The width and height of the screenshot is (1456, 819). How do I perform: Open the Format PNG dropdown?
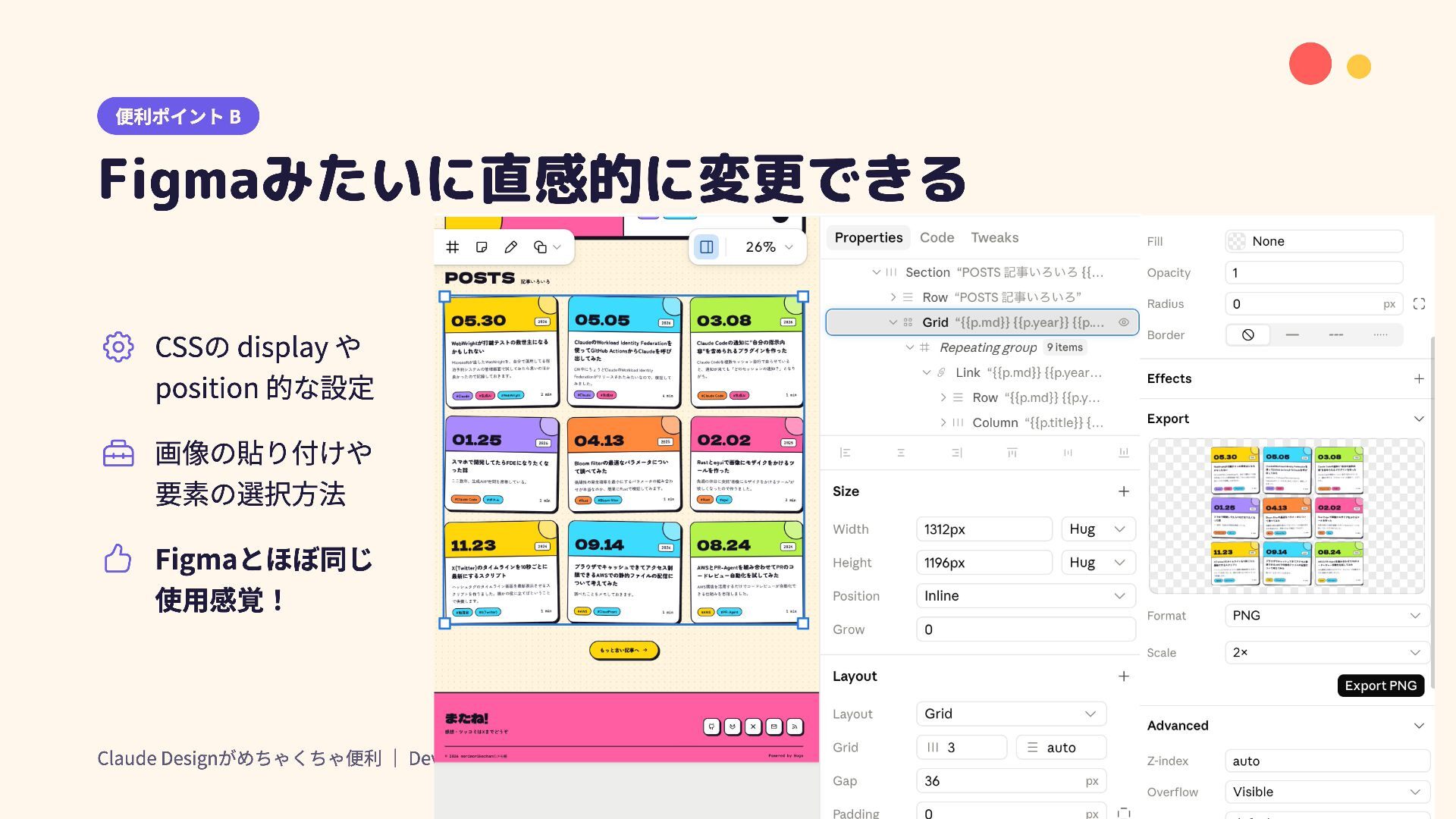[x=1326, y=616]
